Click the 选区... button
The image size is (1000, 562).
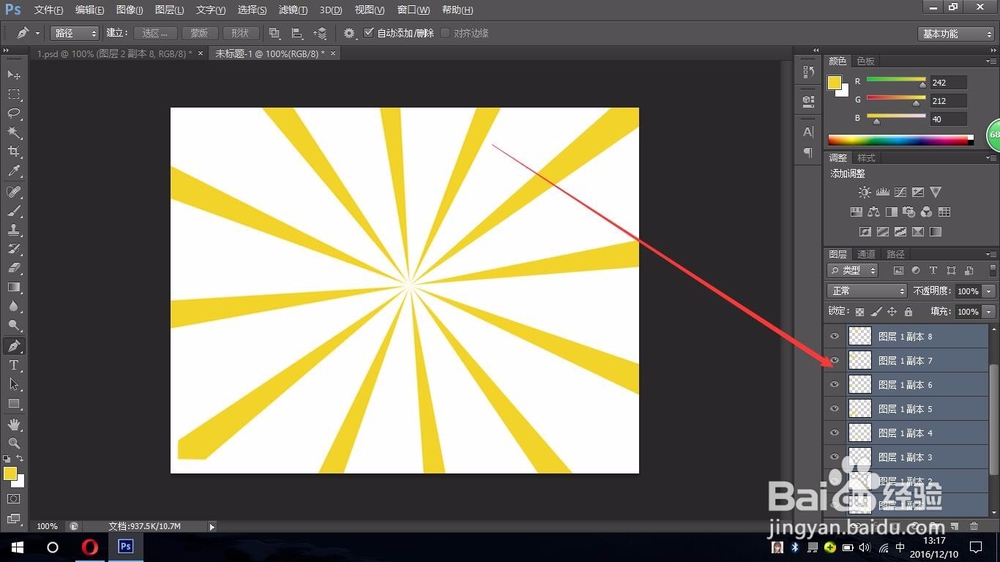coord(155,33)
